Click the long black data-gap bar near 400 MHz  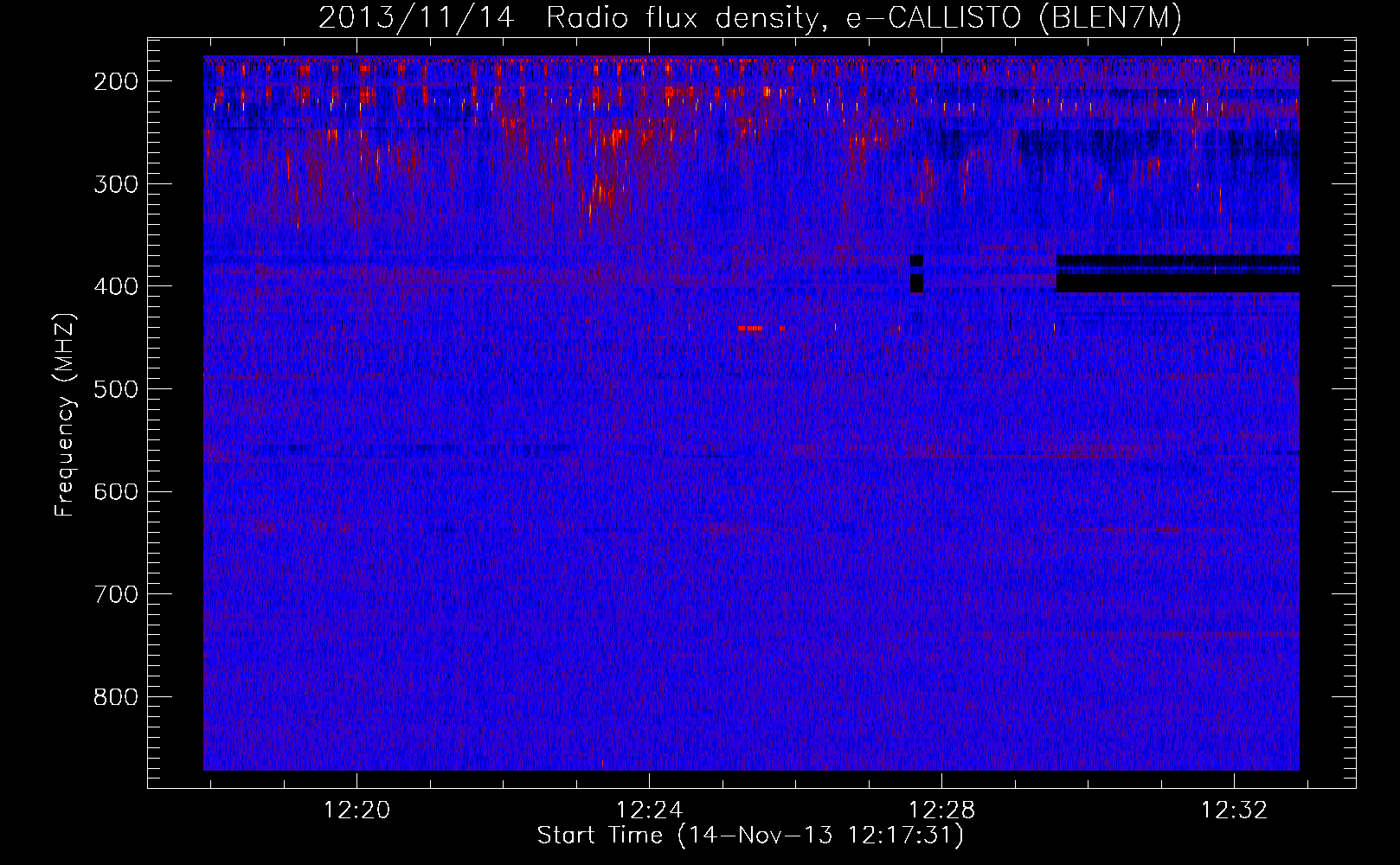(1178, 283)
